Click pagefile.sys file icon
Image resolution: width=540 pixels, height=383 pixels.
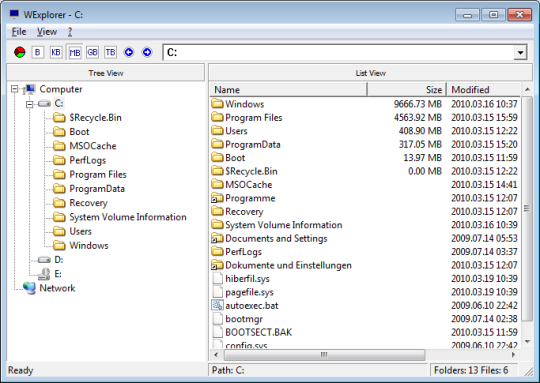(218, 292)
